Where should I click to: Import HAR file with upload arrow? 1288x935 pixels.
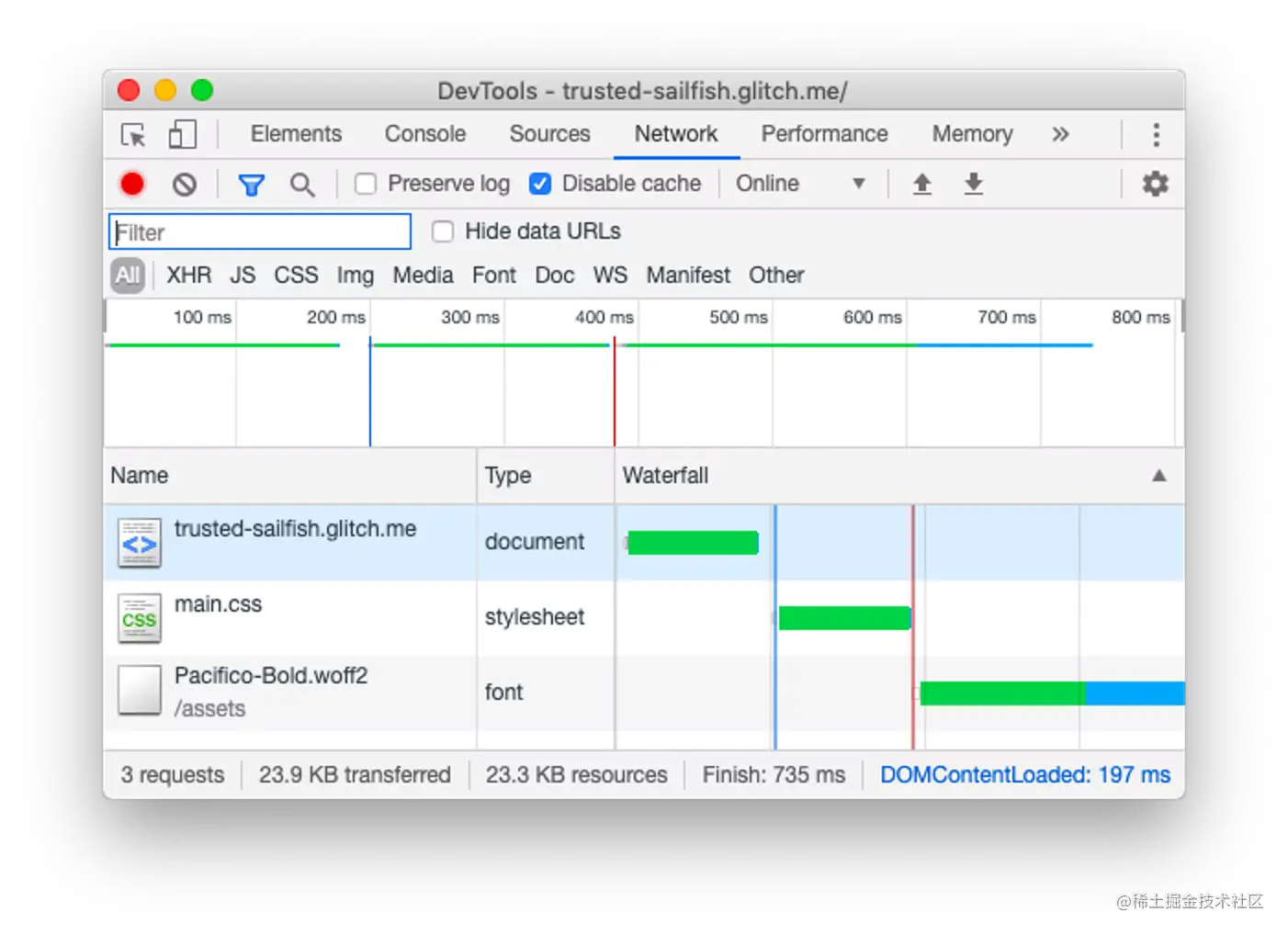click(x=921, y=185)
